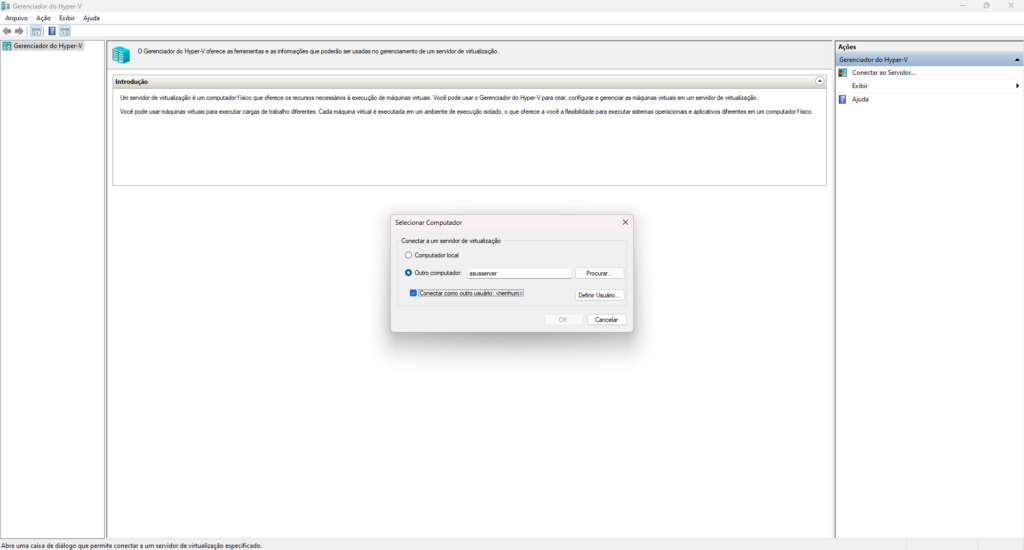Viewport: 1024px width, 550px height.
Task: Expand the Exibir submenu in Ações pane
Action: point(1017,86)
